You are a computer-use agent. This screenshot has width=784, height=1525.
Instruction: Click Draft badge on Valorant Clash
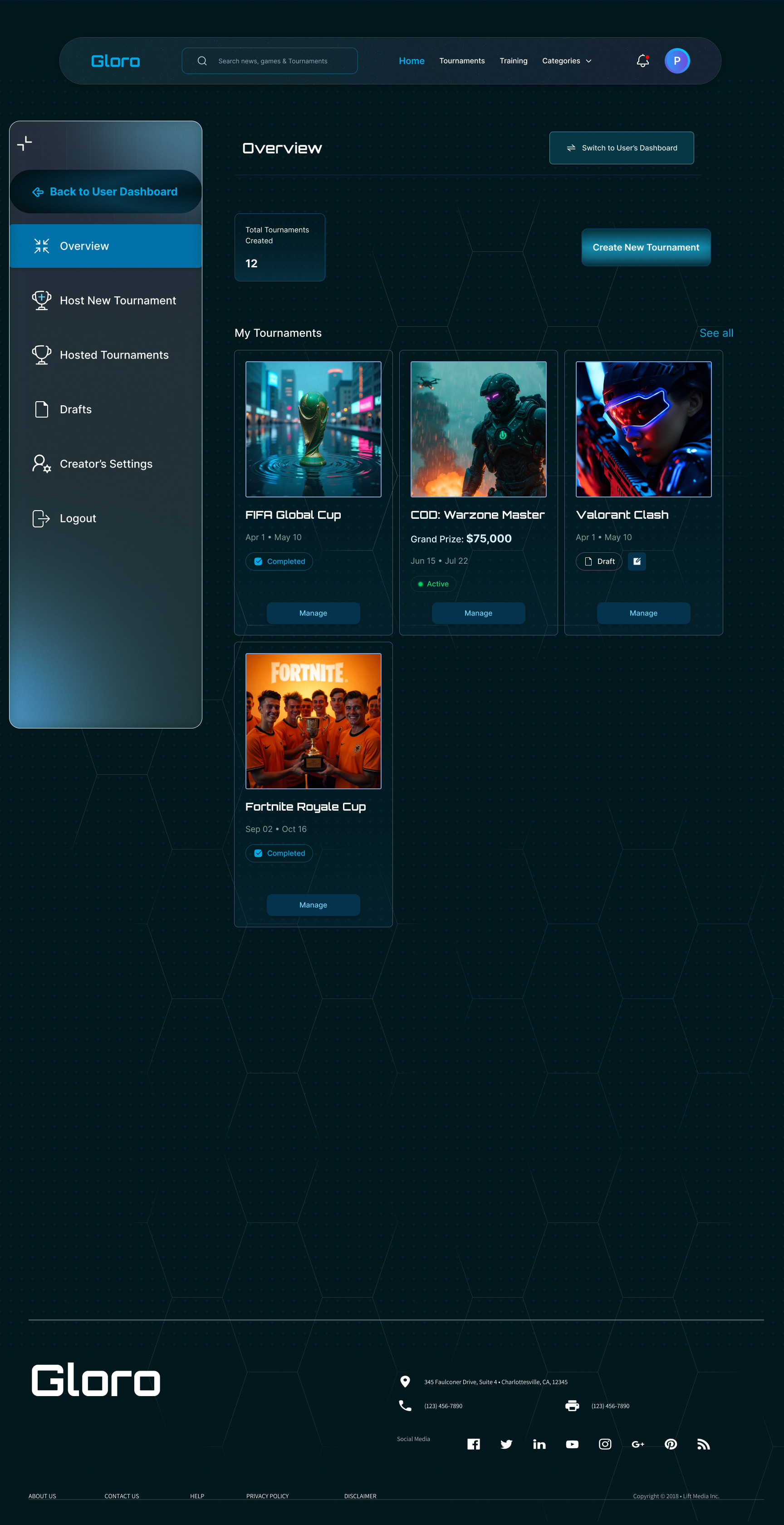599,561
